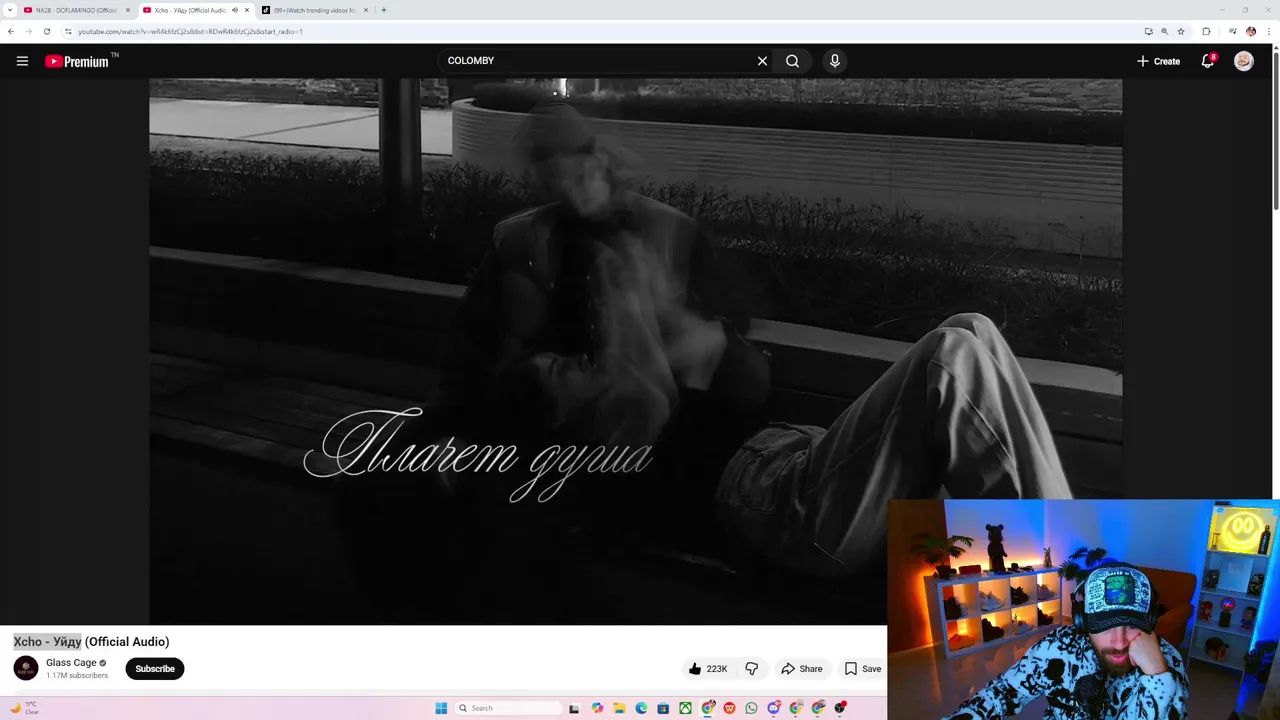1280x720 pixels.
Task: Open Microsoft Edge from taskbar
Action: coord(641,708)
